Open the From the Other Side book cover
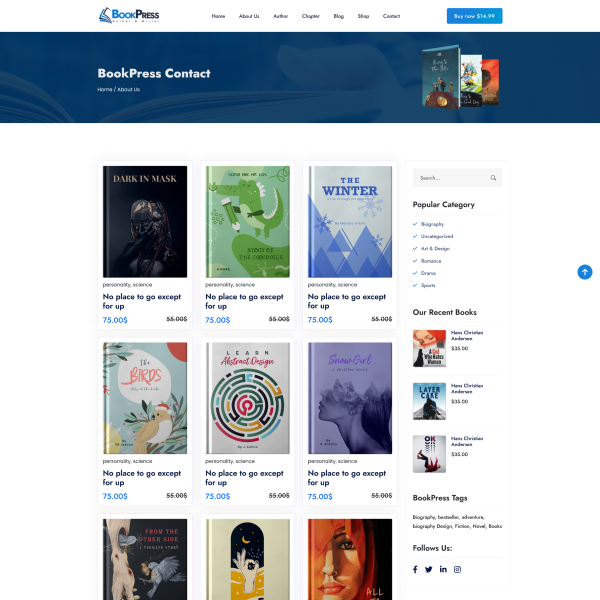 click(145, 559)
